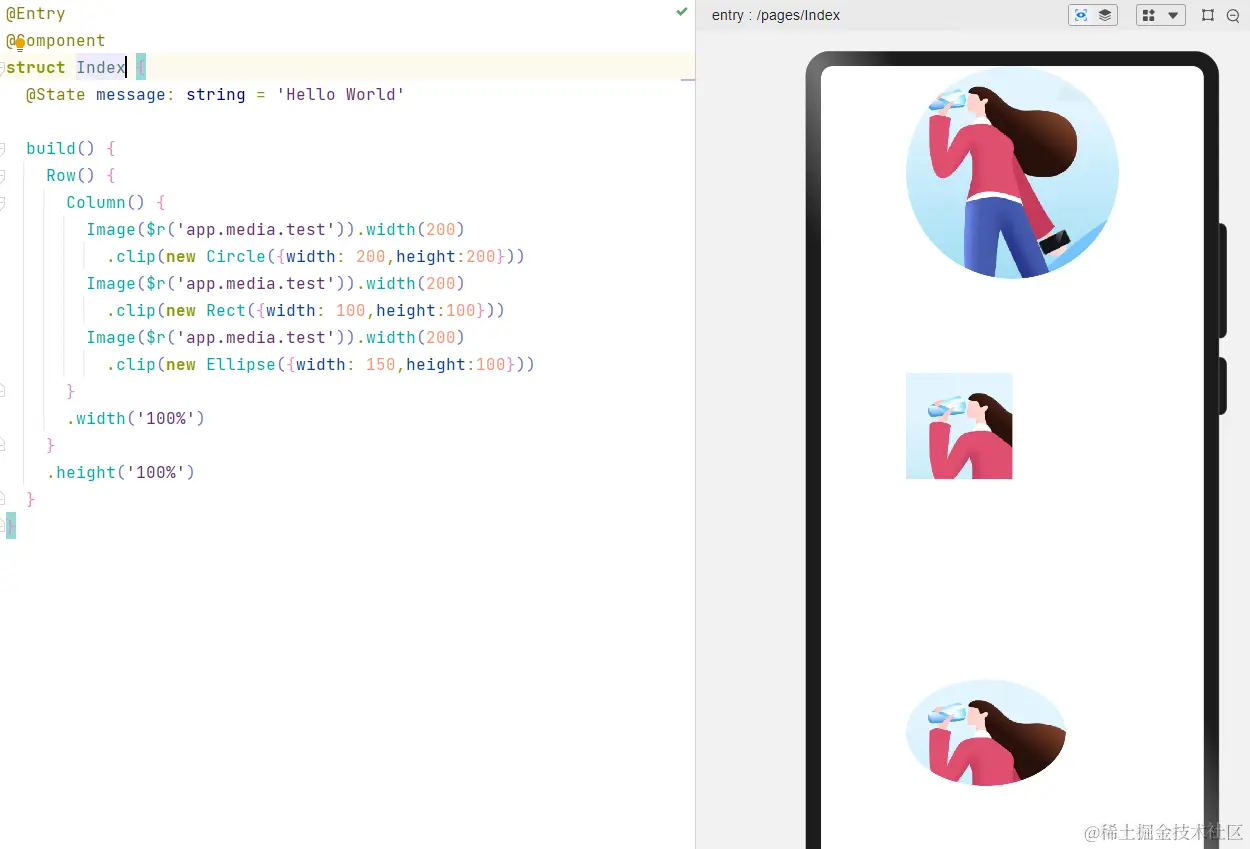Click the yellow lightbulb hint on @Component
Image resolution: width=1250 pixels, height=849 pixels.
(x=19, y=43)
